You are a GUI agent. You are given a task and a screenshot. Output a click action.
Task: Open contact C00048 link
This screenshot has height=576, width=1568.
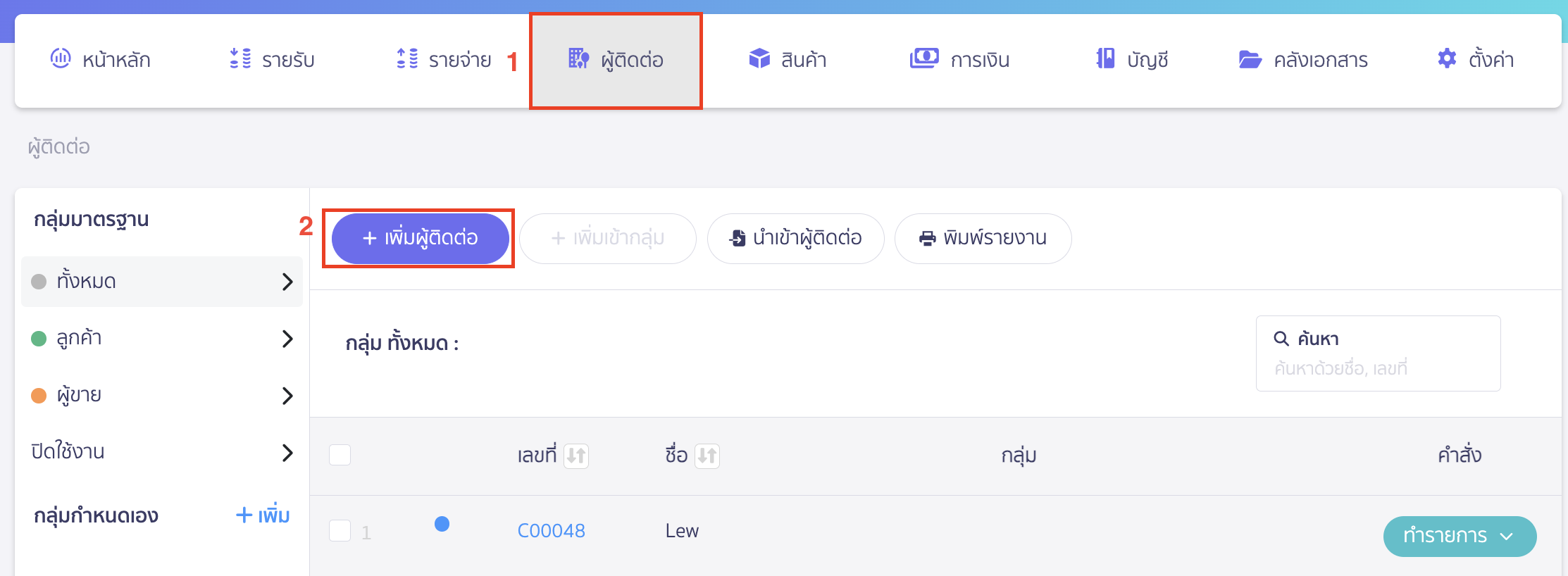552,530
